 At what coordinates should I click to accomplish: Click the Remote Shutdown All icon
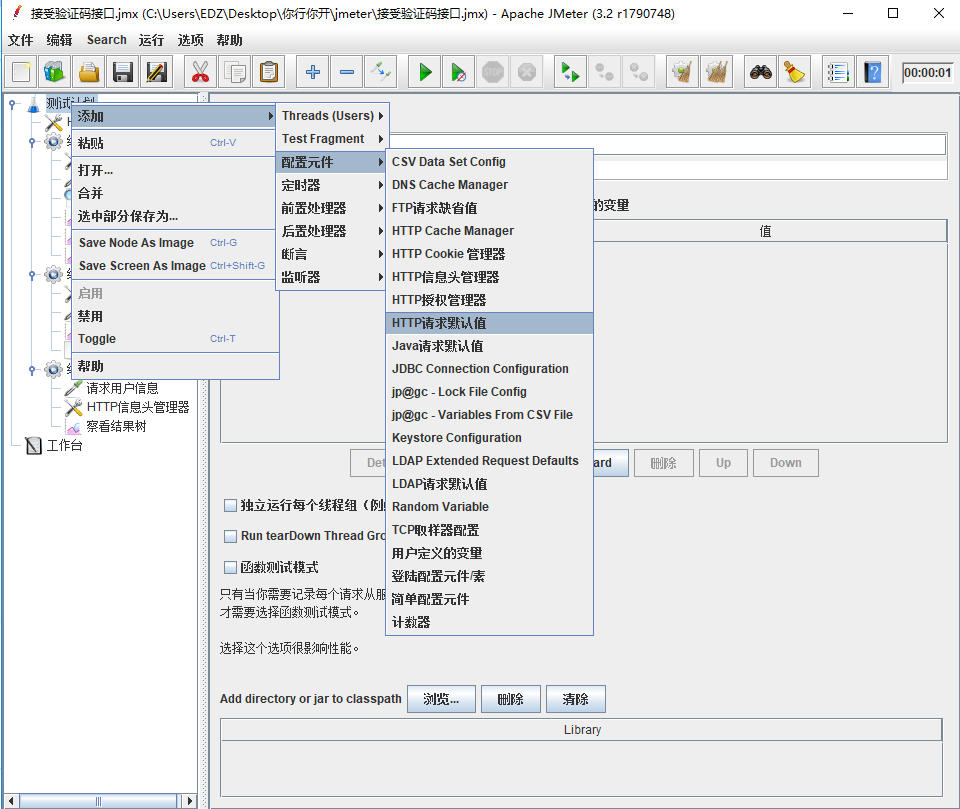[x=639, y=72]
